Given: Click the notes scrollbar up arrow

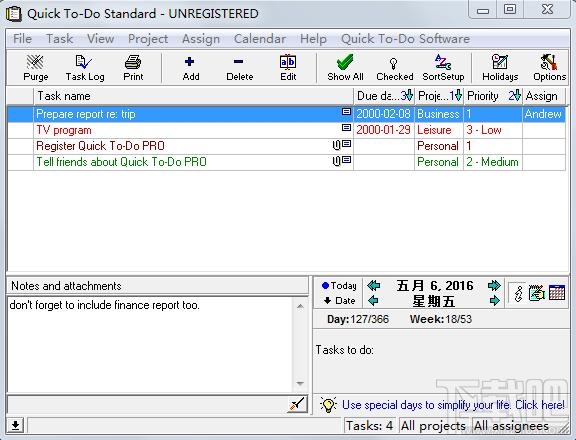Looking at the screenshot, I should point(300,306).
